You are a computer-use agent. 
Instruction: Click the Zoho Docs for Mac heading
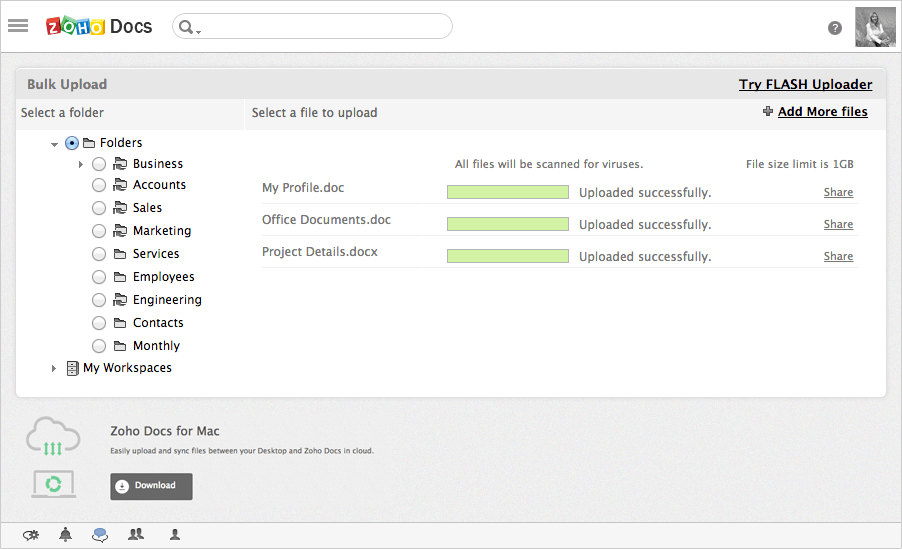[x=165, y=431]
